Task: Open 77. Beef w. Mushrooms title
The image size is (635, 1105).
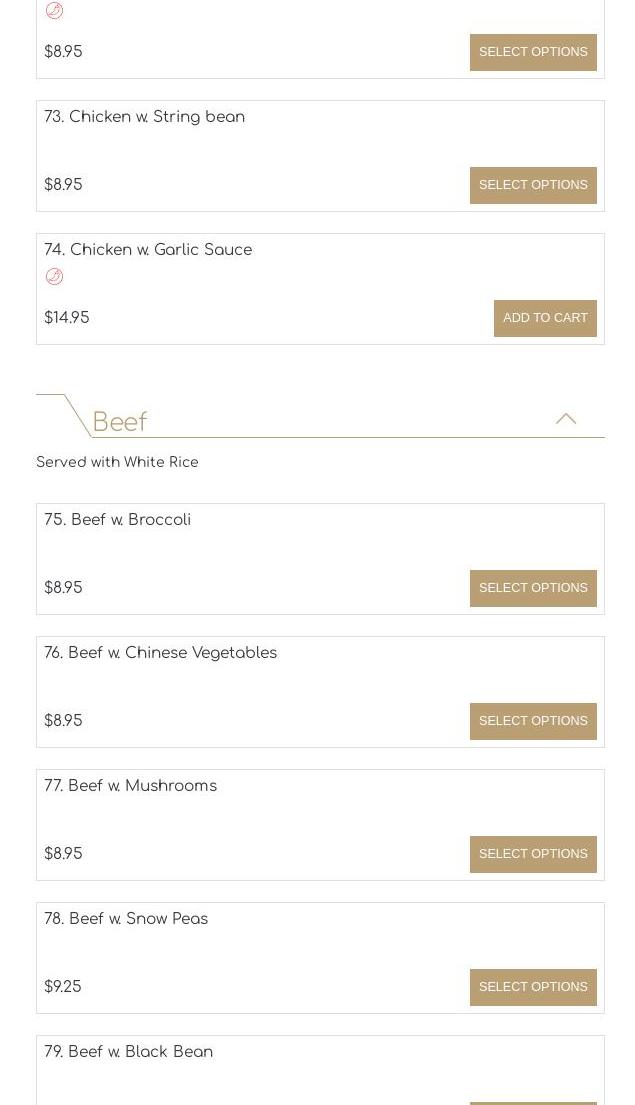Action: 130,786
